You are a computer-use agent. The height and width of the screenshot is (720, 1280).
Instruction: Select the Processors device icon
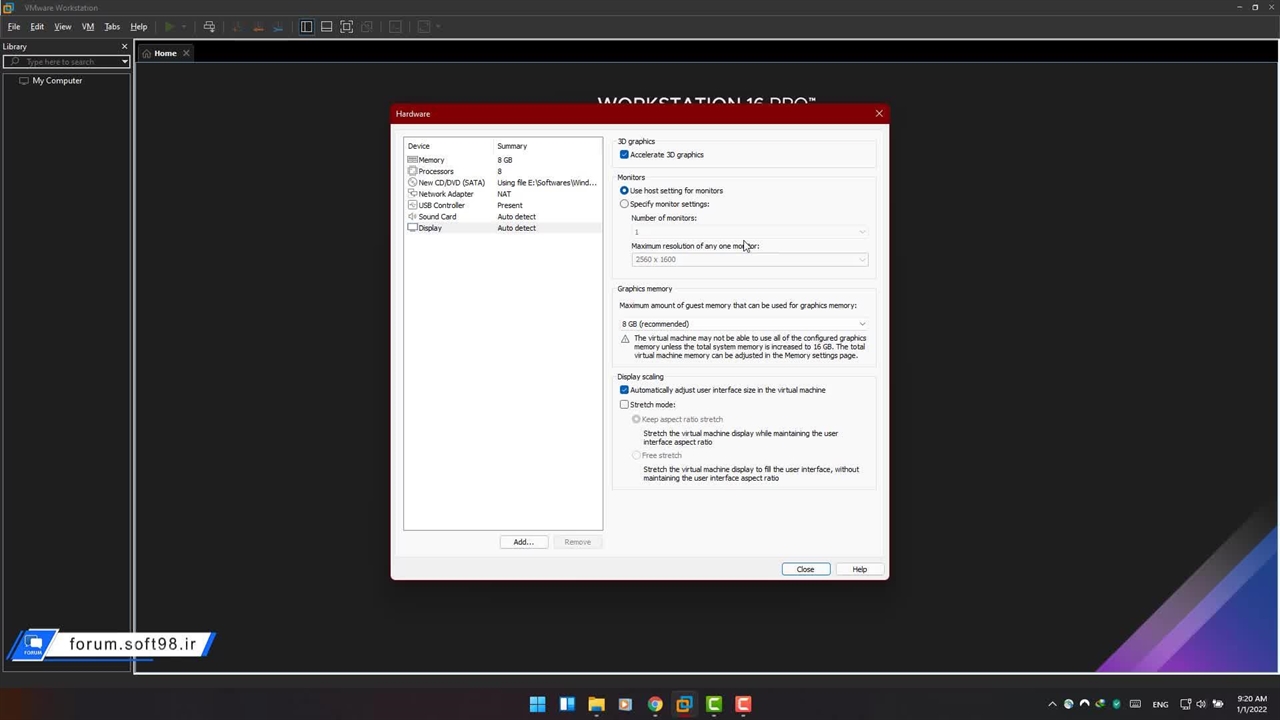pyautogui.click(x=412, y=171)
